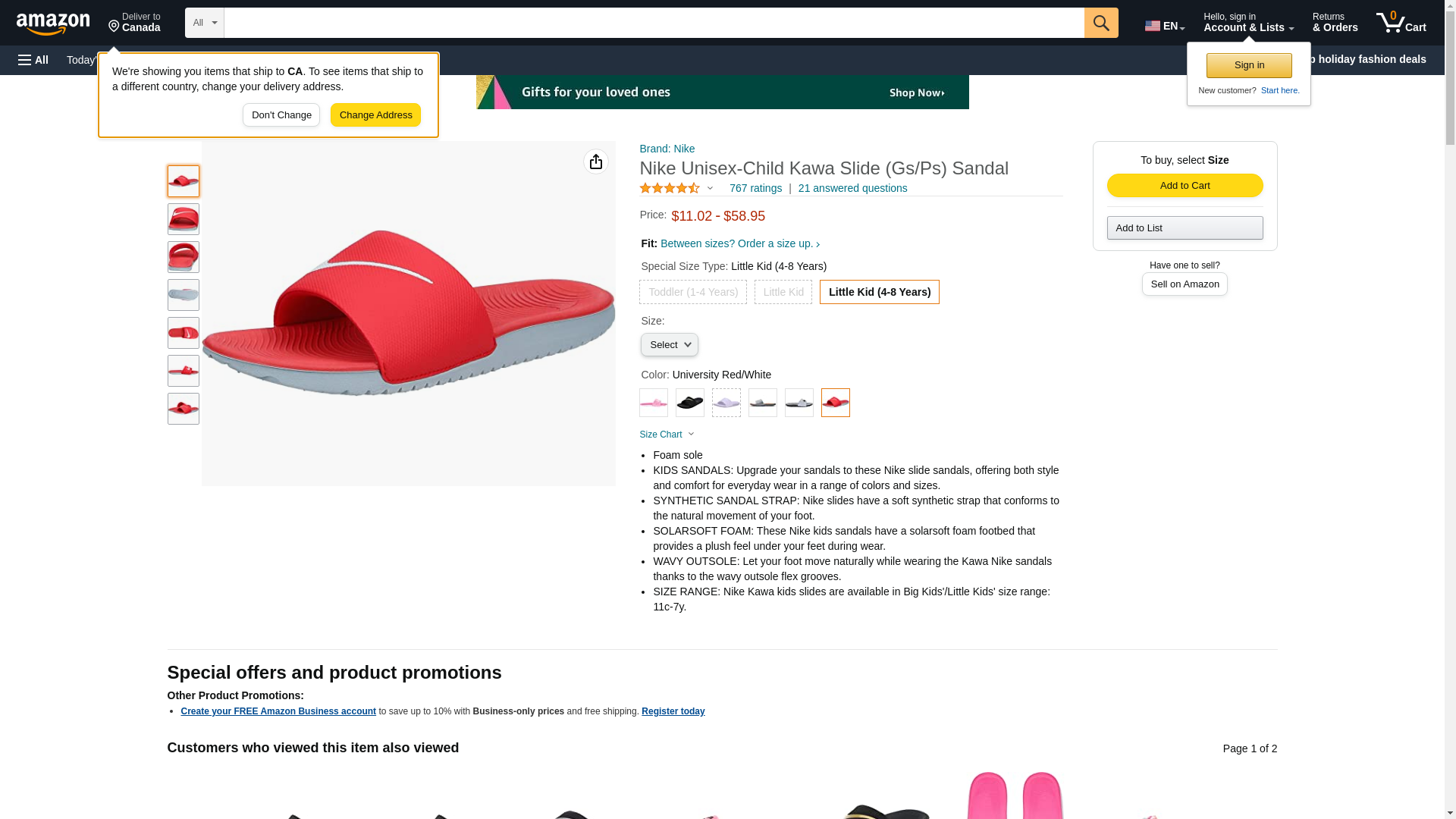Viewport: 1456px width, 819px height.
Task: Open the deliver to Canada location
Action: 134,23
